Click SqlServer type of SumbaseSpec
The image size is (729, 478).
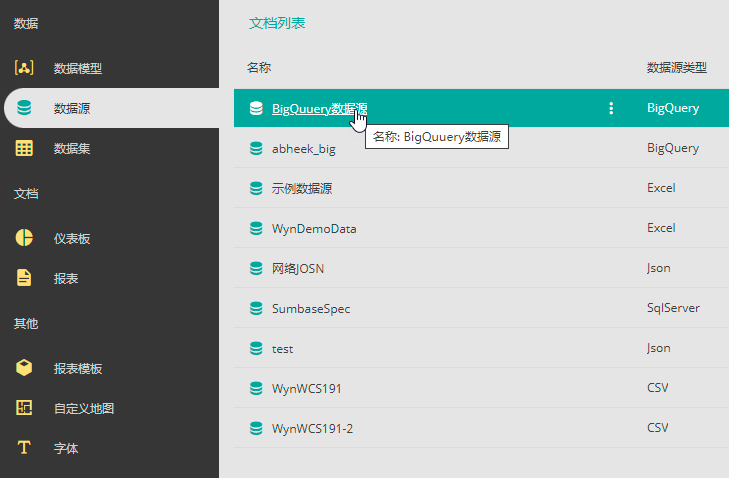pyautogui.click(x=673, y=308)
